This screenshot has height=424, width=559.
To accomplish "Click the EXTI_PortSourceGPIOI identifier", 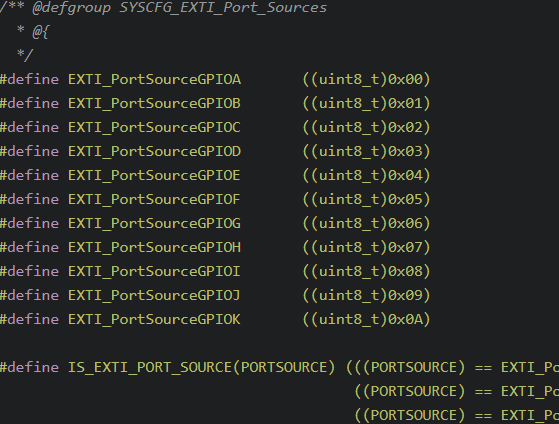I will (154, 271).
